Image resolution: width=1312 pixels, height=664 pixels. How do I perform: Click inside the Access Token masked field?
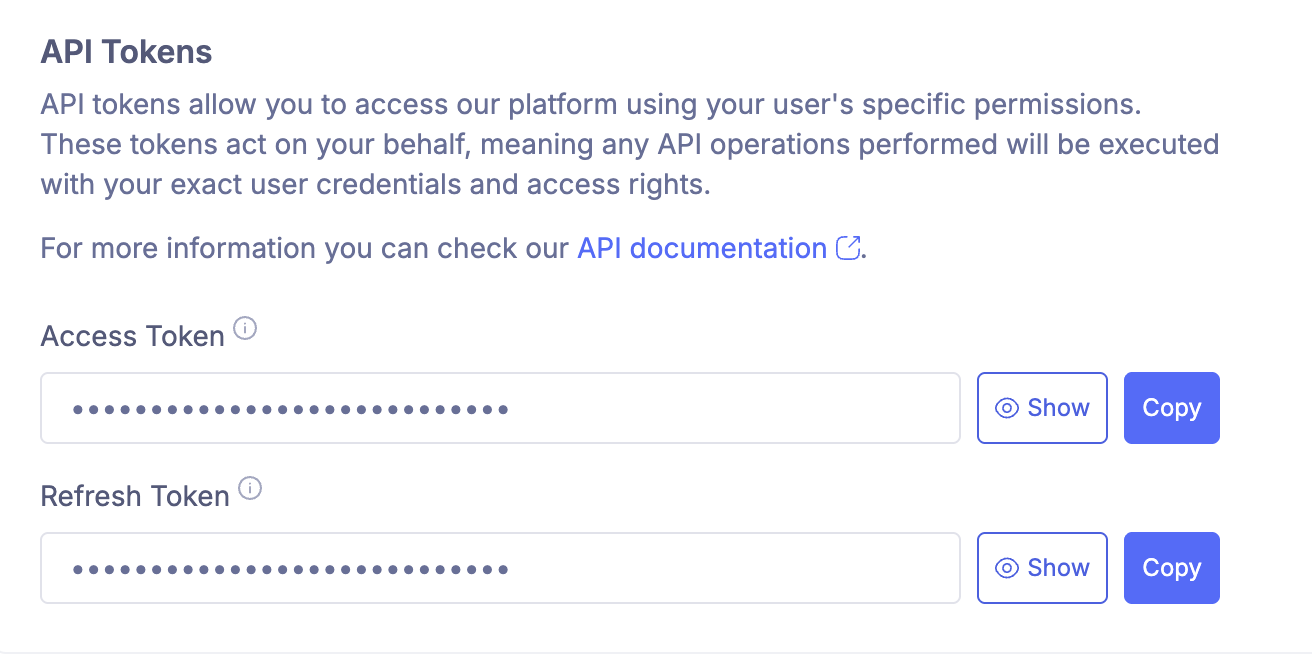[x=500, y=407]
